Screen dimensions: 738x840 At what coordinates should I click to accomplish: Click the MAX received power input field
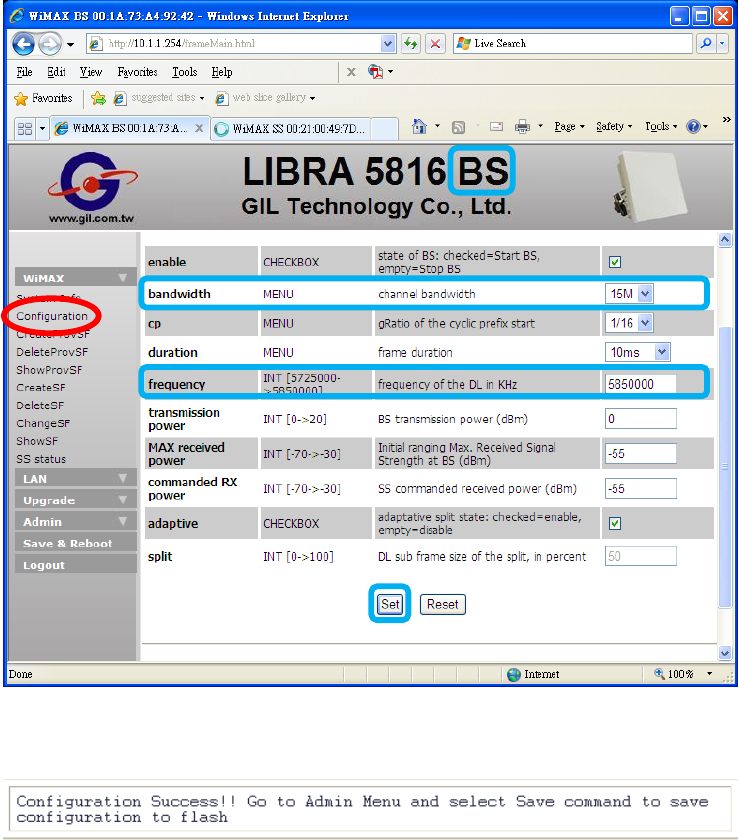[x=641, y=454]
